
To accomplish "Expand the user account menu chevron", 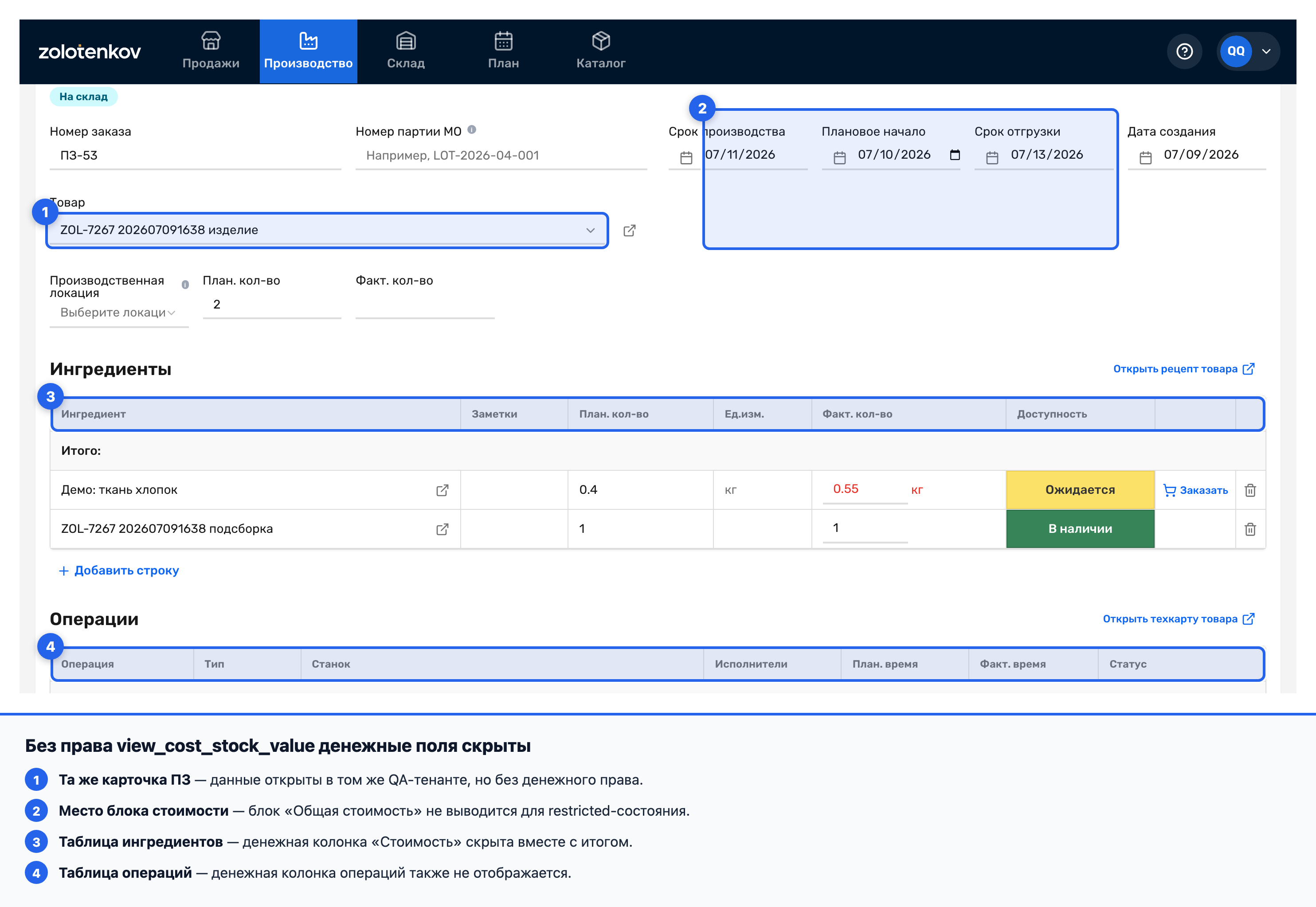I will coord(1266,51).
